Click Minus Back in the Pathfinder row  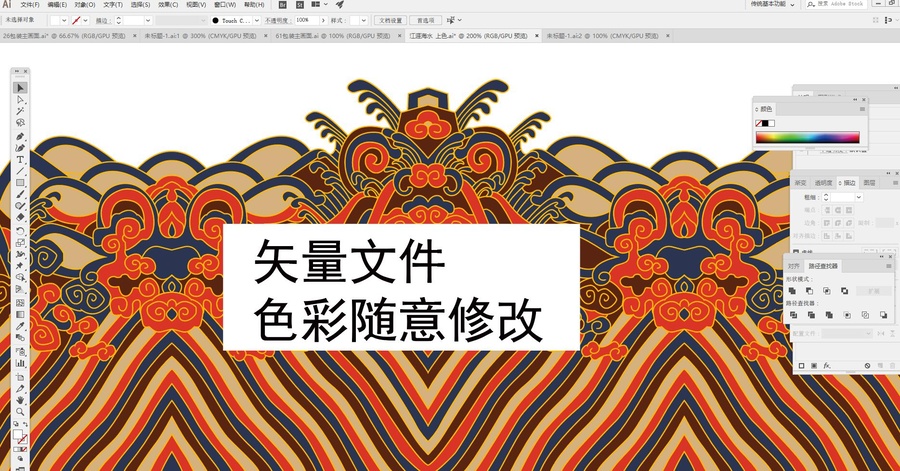(x=883, y=315)
